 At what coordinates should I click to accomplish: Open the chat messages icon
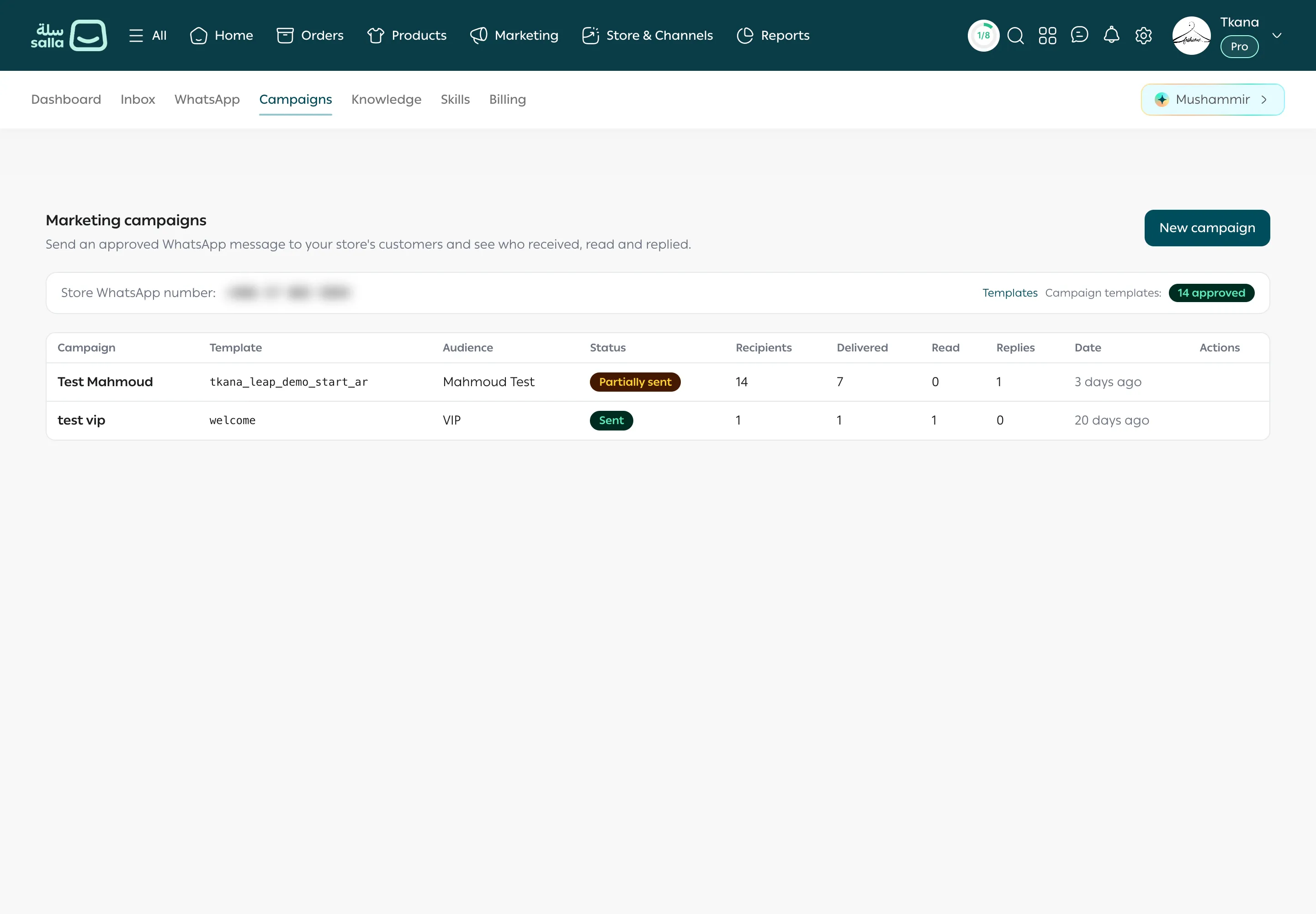[1079, 35]
